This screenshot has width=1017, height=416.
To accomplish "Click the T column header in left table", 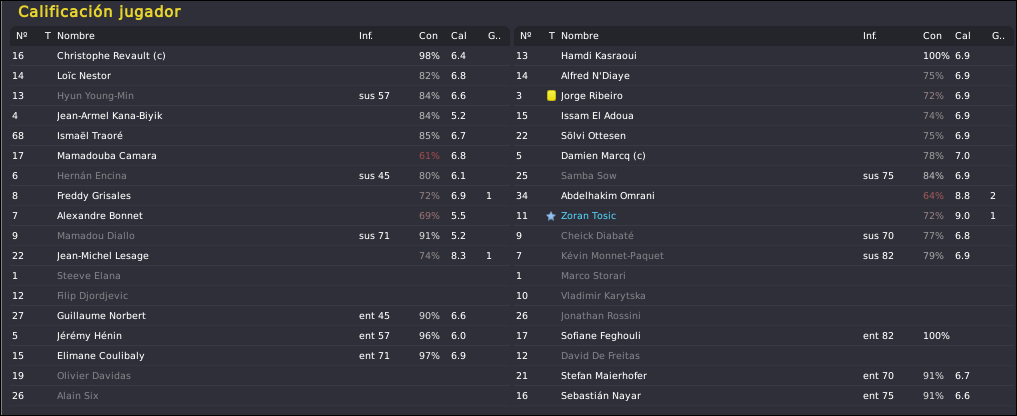I will click(47, 36).
